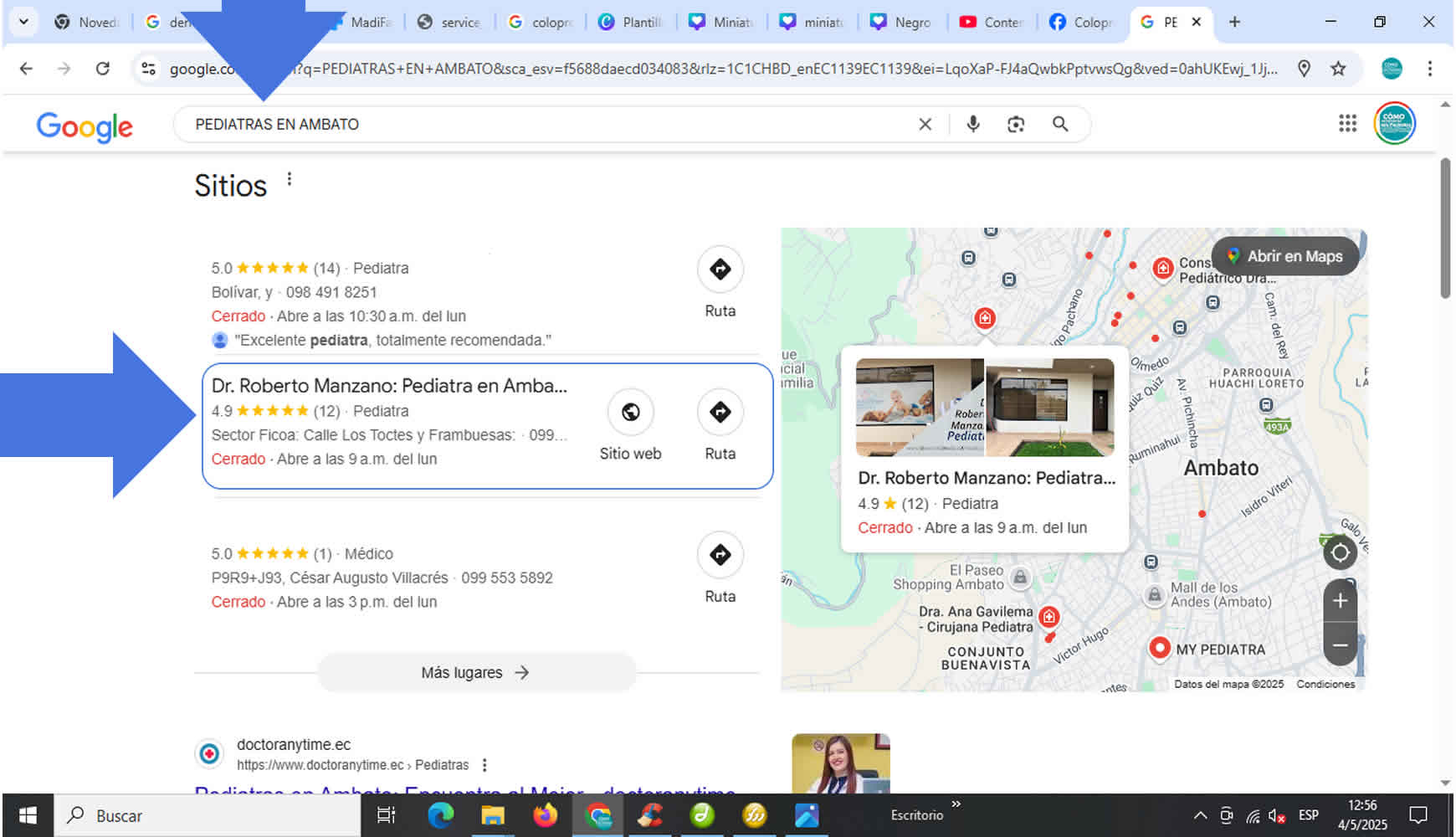This screenshot has height=837, width=1456.
Task: Open Sitio web via the globe icon
Action: pyautogui.click(x=630, y=412)
